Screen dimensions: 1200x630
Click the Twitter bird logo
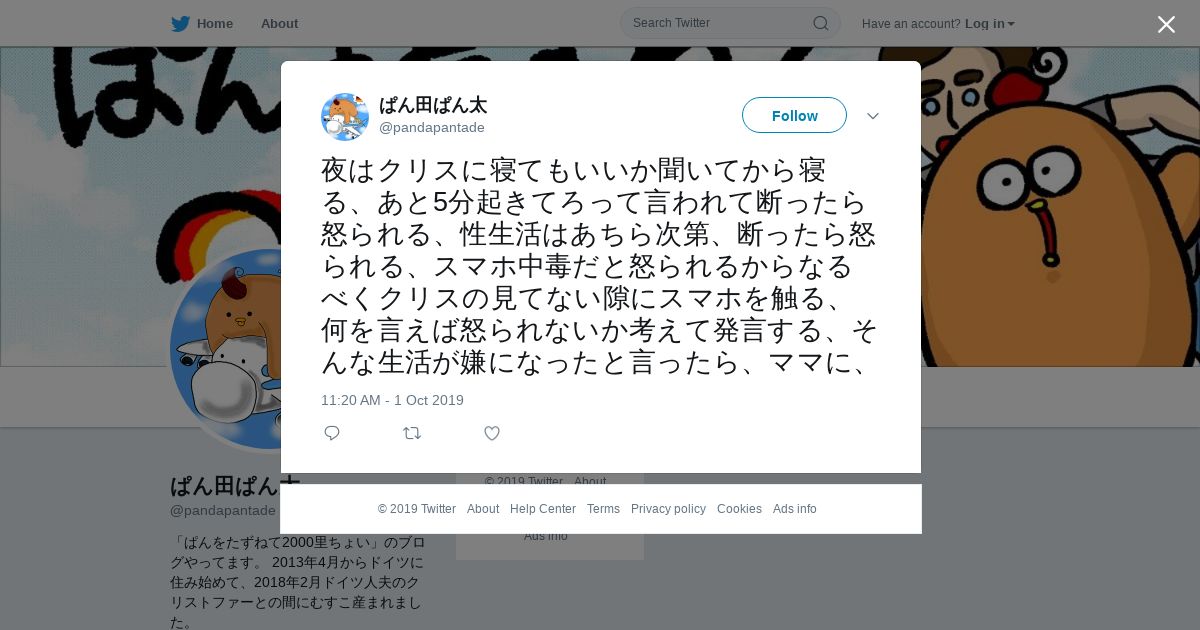(180, 24)
